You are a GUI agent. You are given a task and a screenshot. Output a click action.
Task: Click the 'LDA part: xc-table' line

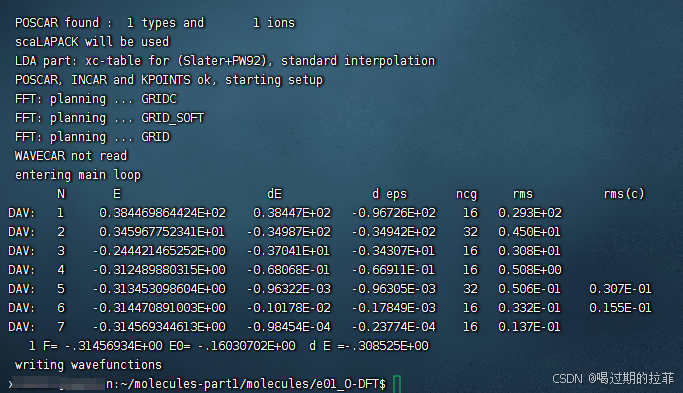[x=225, y=61]
